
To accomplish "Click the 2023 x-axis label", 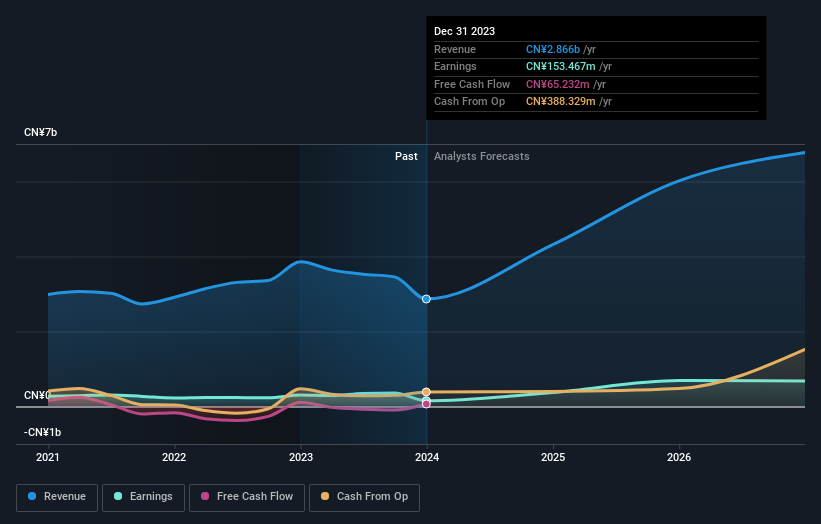I will coord(301,458).
